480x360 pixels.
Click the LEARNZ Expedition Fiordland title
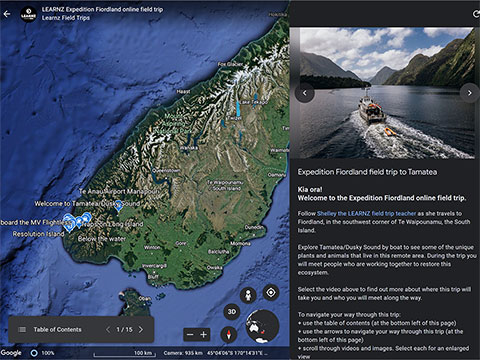tap(102, 9)
